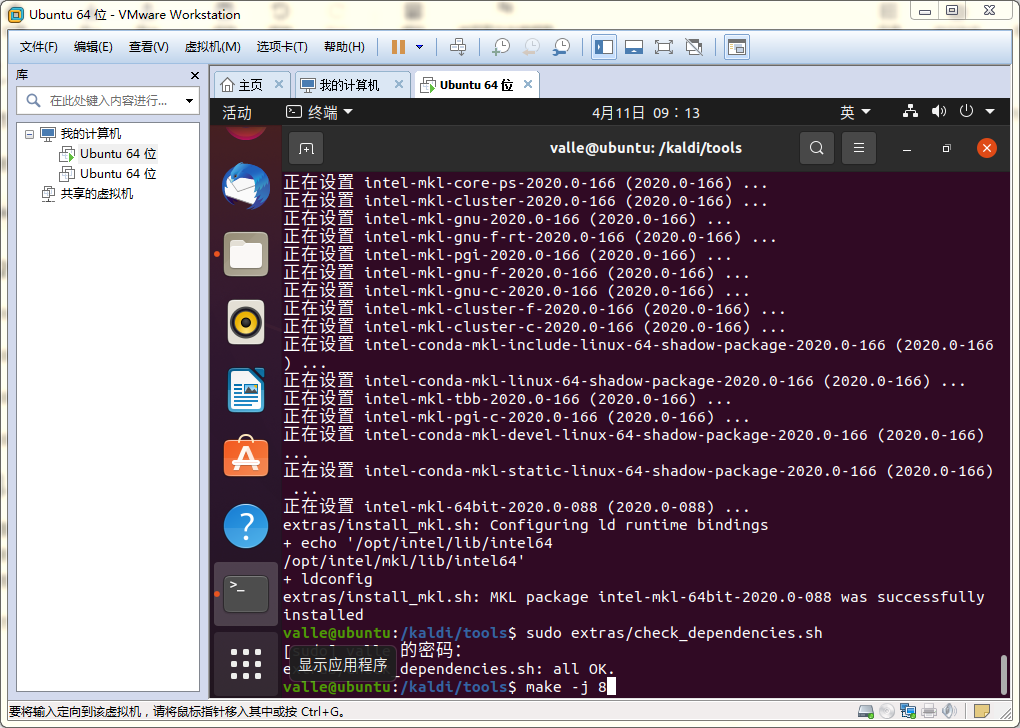Open the 虚拟机(M) menu

213,47
